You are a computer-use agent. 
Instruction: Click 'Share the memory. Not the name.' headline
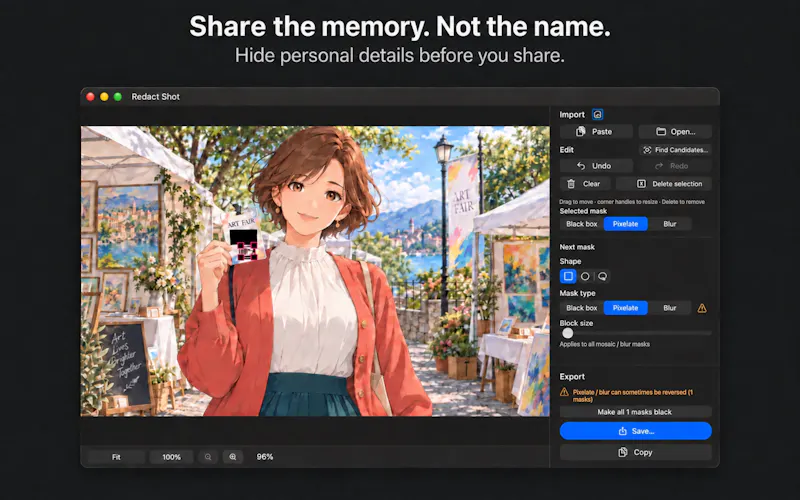coord(399,27)
